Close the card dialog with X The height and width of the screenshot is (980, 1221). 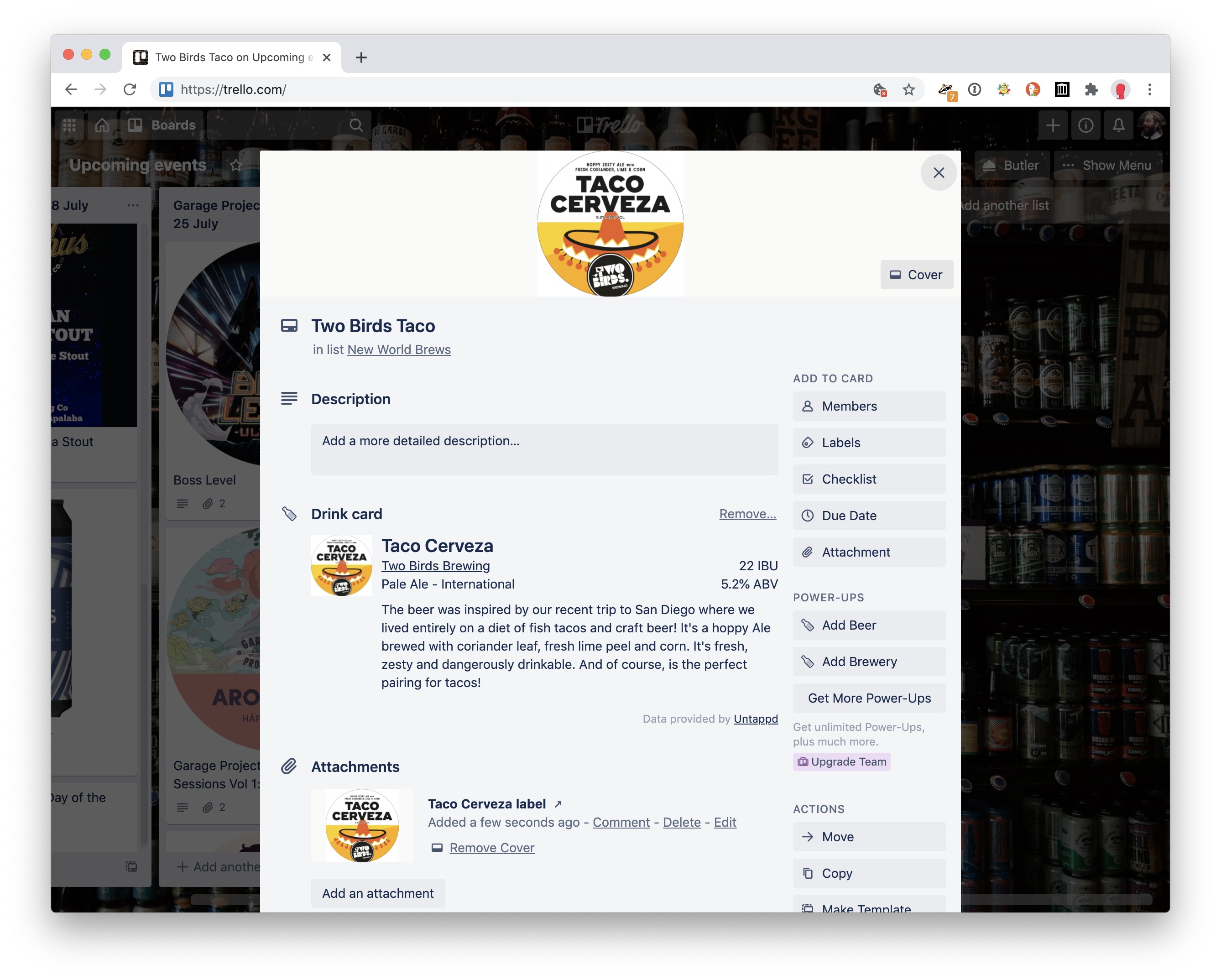pyautogui.click(x=939, y=172)
